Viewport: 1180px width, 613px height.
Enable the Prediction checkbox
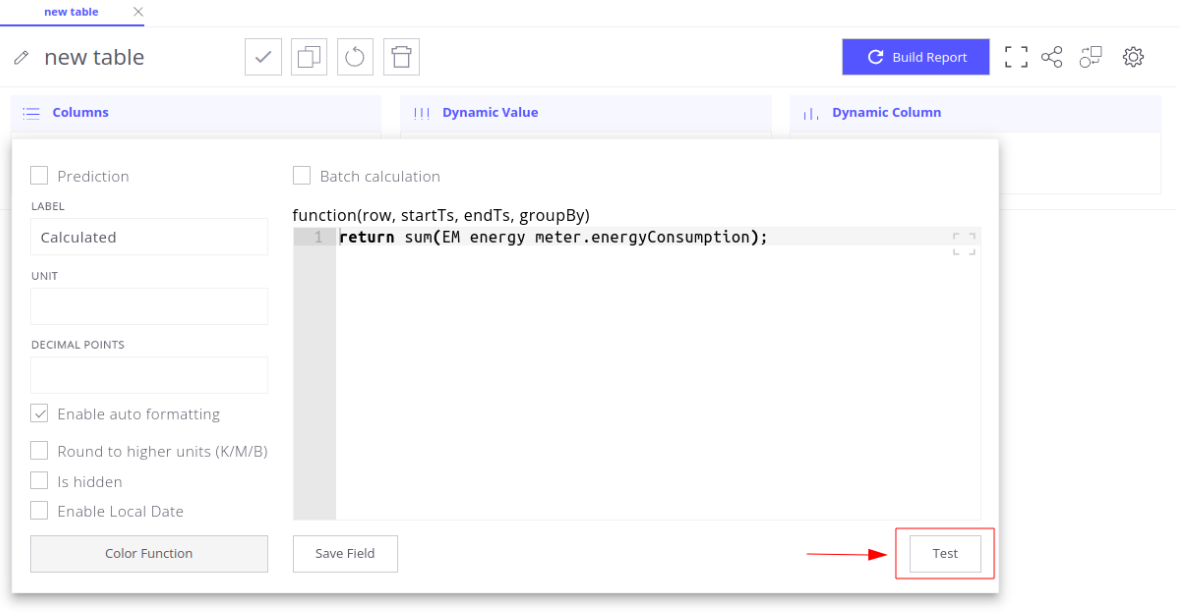(x=39, y=176)
